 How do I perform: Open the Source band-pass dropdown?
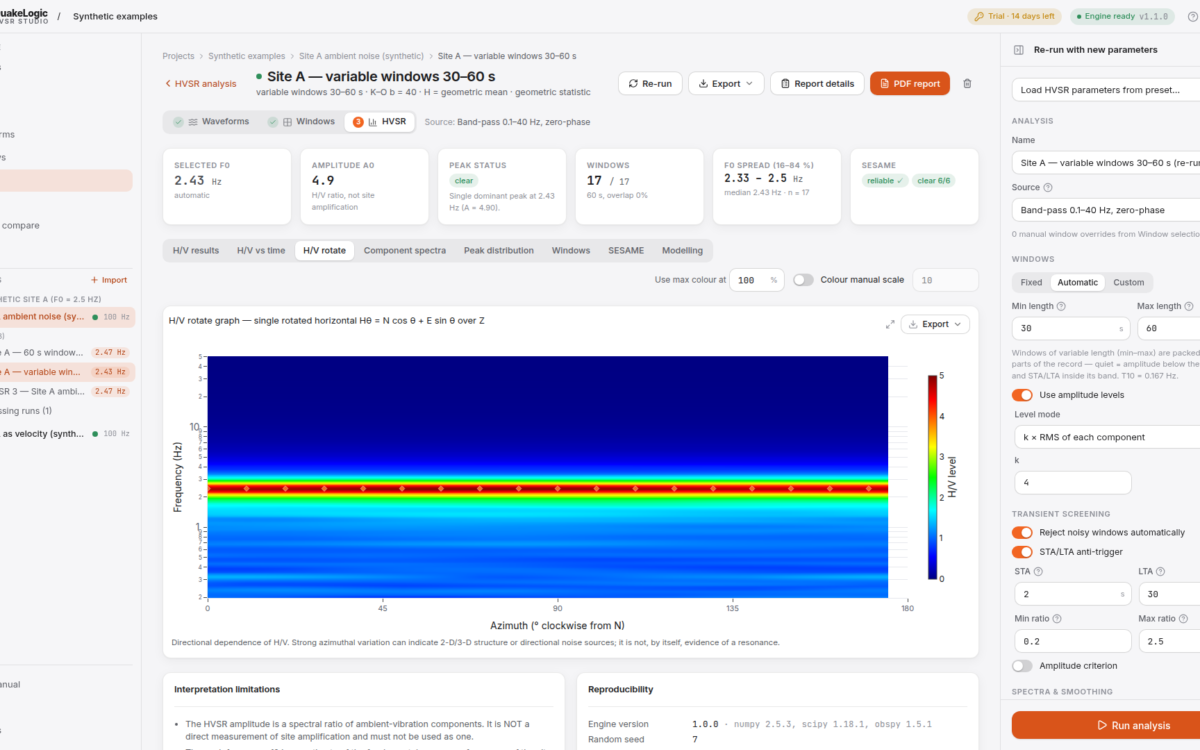point(1106,211)
